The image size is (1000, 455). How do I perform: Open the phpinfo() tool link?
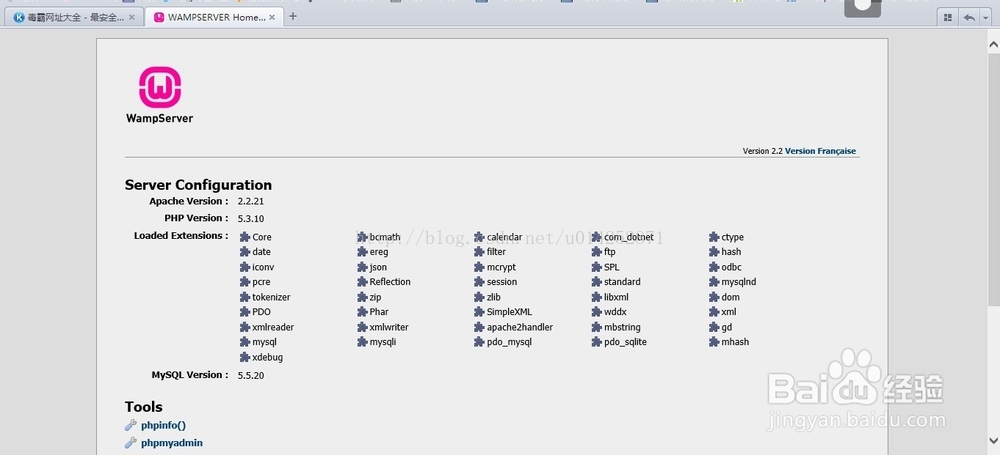click(x=163, y=425)
